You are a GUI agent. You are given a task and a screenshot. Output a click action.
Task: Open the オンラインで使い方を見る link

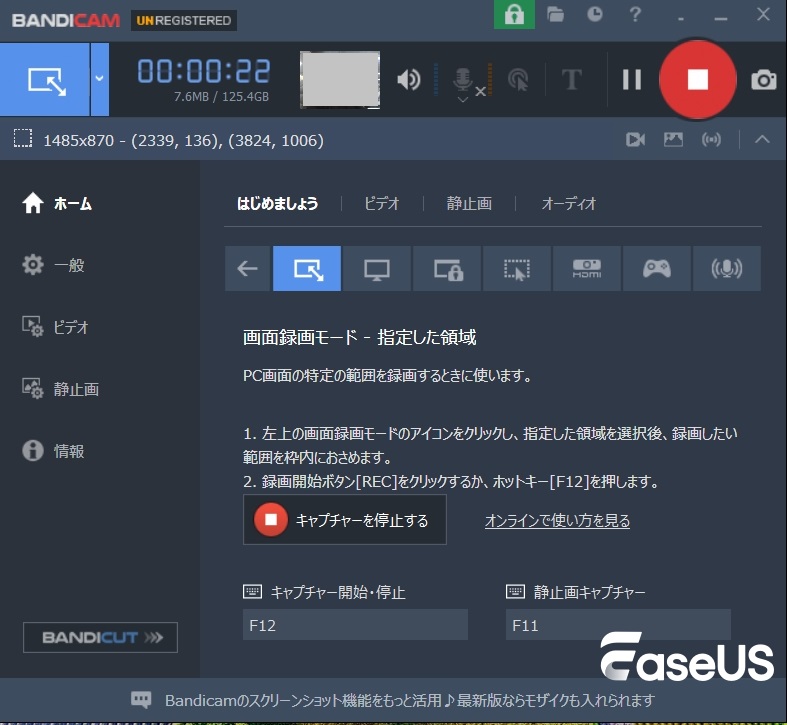click(x=557, y=521)
